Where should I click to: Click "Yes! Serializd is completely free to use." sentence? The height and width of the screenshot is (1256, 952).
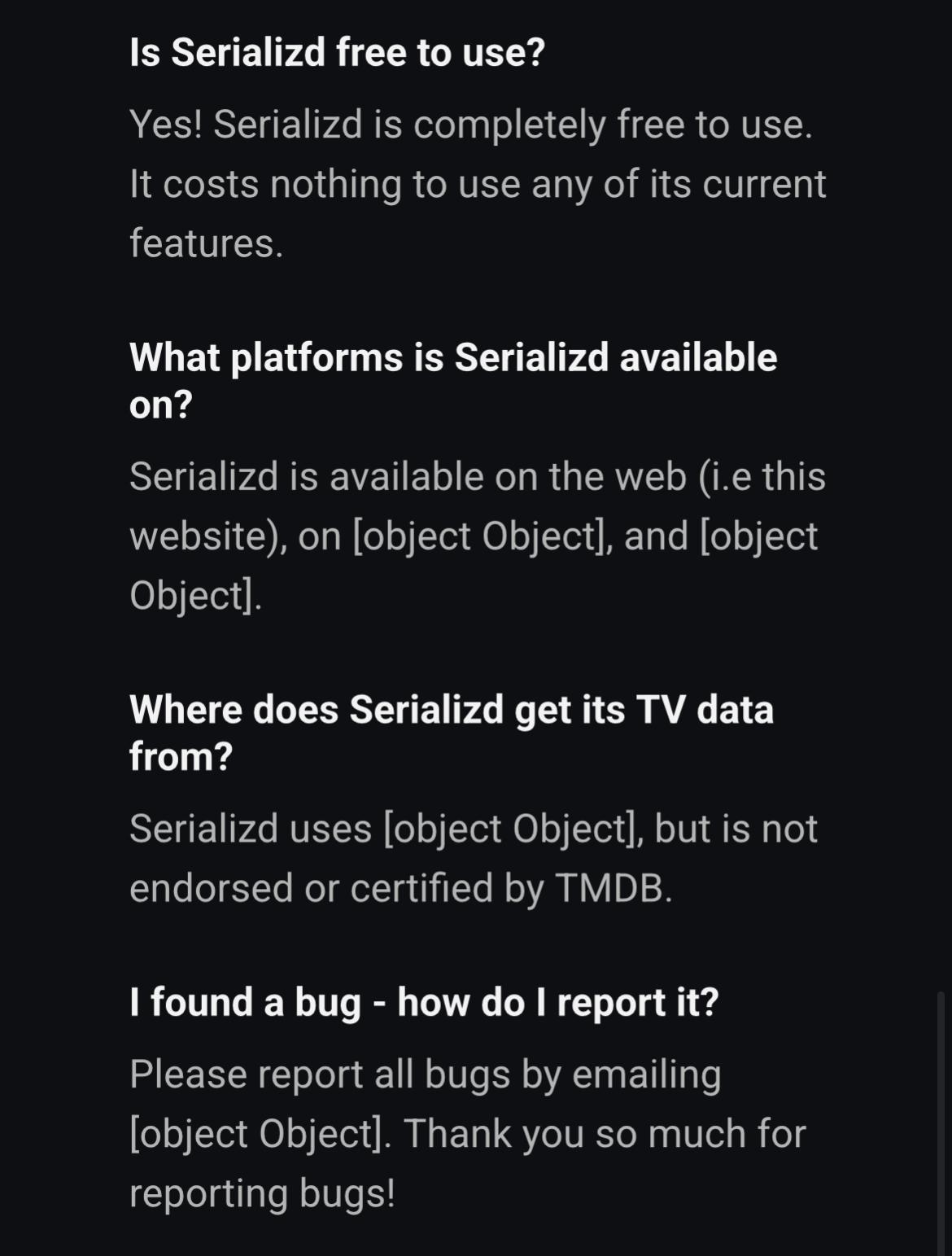471,125
